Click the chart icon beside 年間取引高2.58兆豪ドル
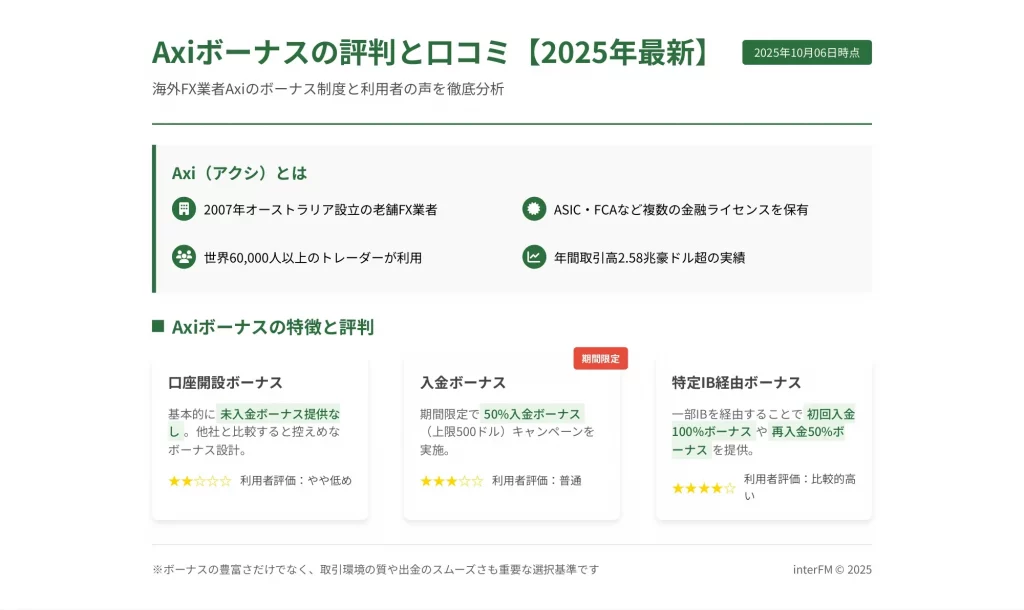 [x=534, y=257]
